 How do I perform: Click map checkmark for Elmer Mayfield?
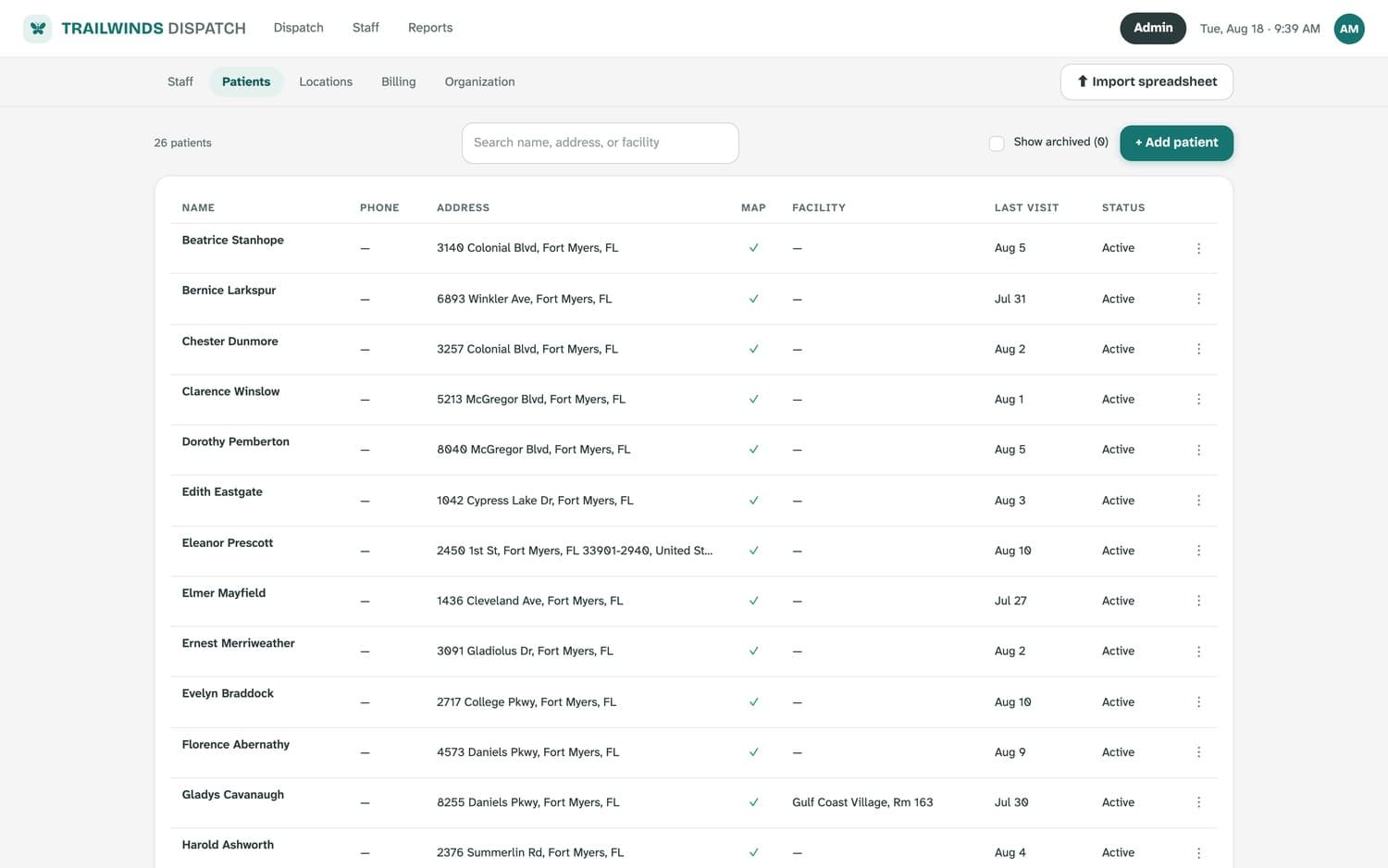[753, 601]
